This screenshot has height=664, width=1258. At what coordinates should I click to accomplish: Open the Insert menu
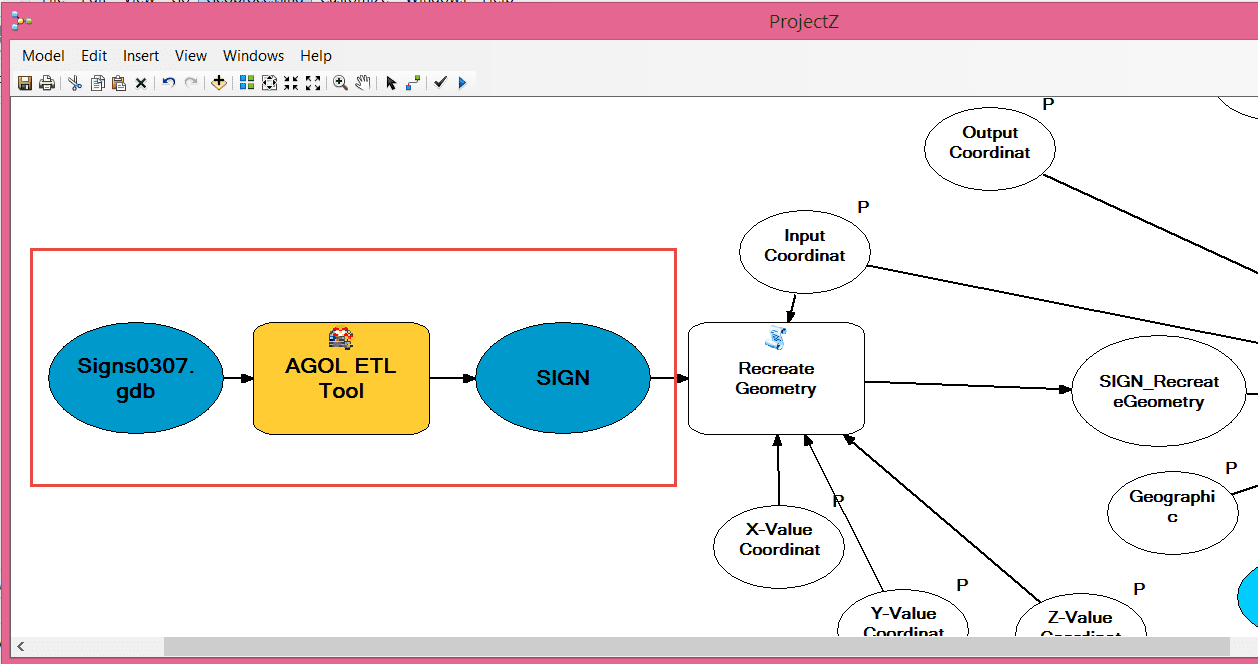141,56
